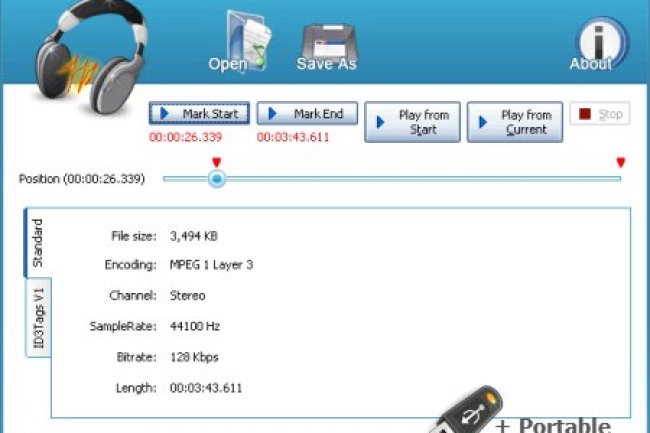Select the red start marker triangle
The image size is (650, 433).
217,162
